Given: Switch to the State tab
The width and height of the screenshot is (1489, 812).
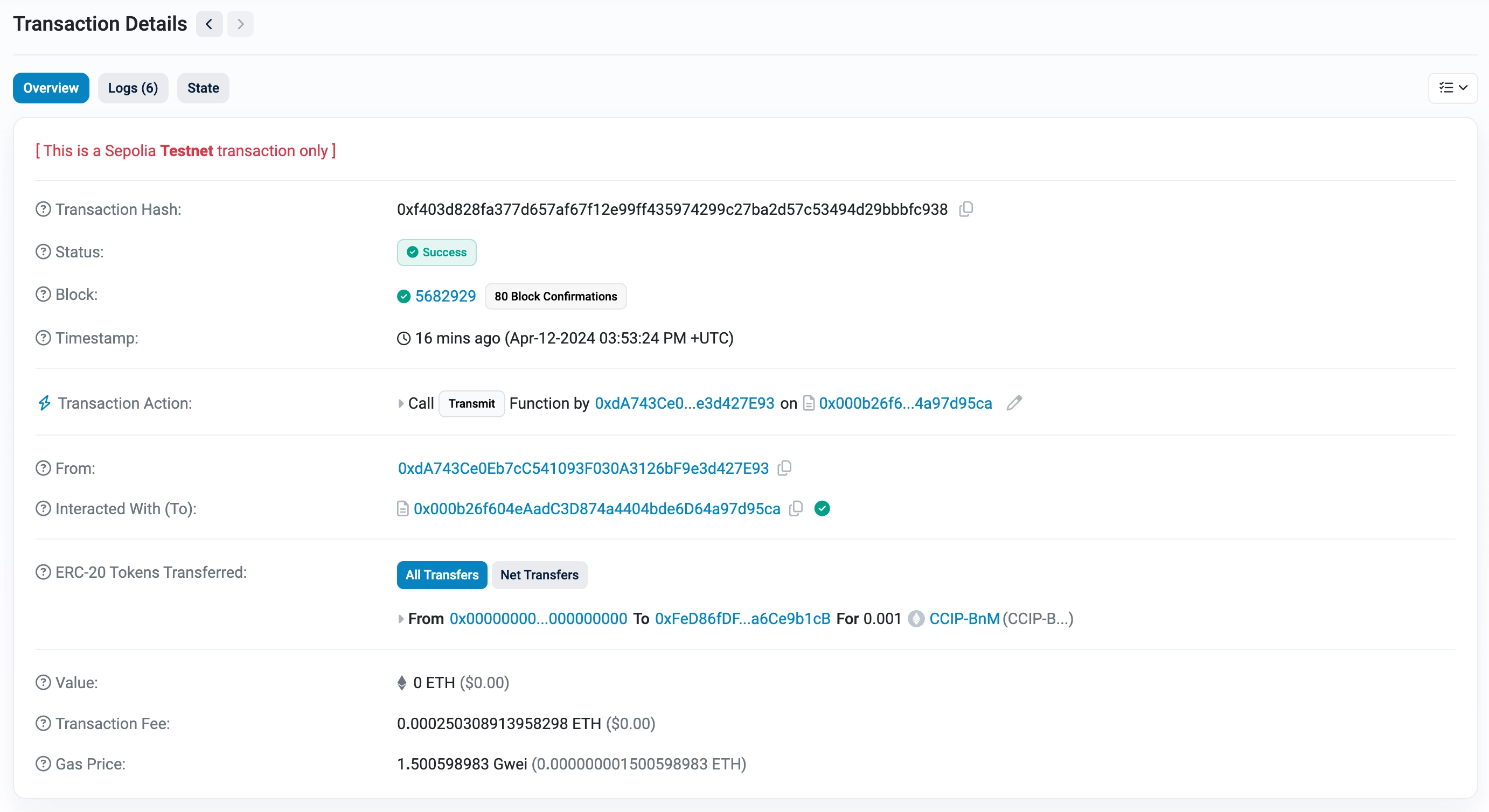Looking at the screenshot, I should [203, 88].
